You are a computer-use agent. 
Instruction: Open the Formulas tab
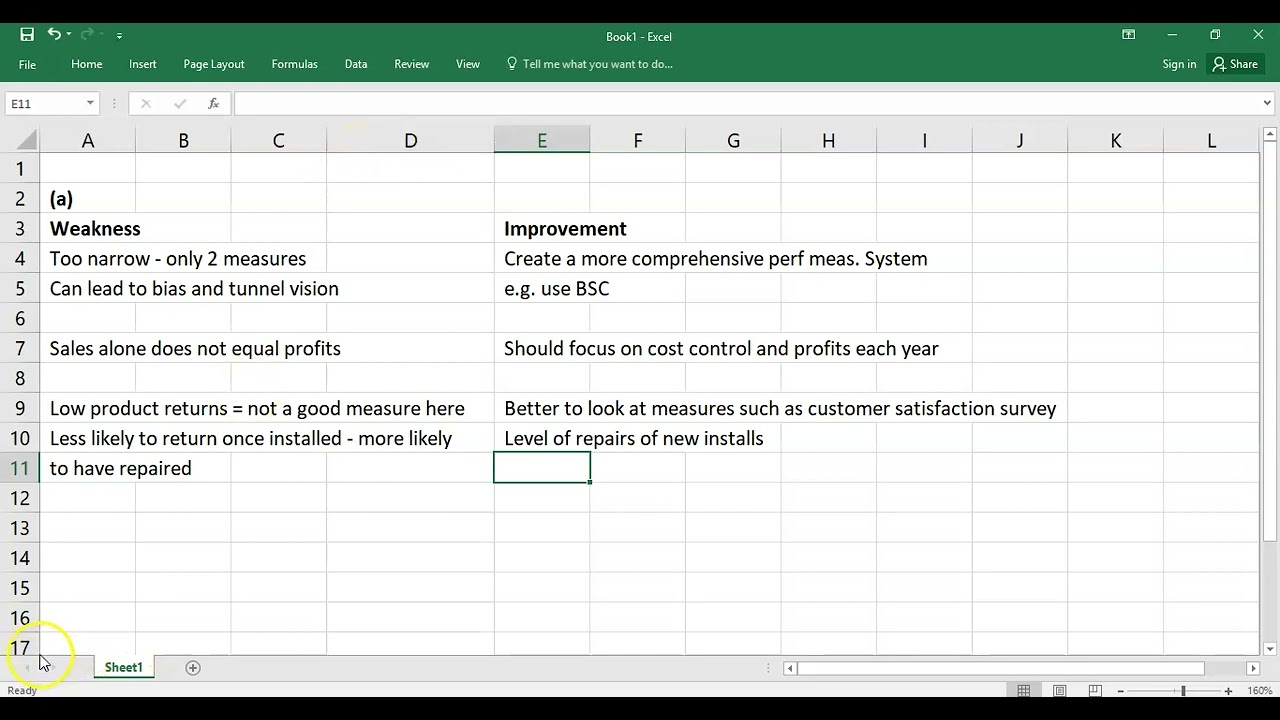(295, 64)
